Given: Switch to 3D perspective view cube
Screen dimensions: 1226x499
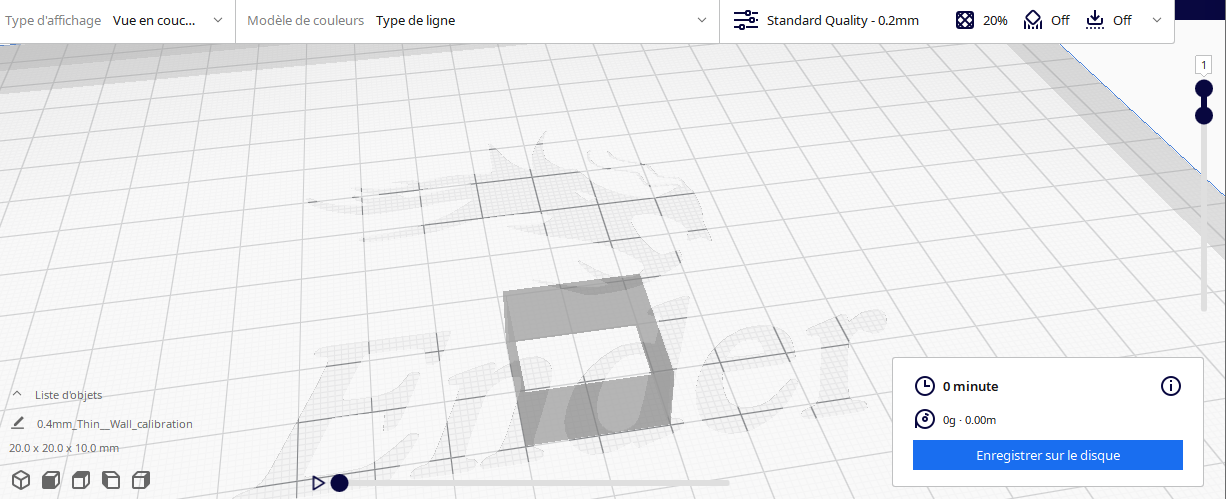Looking at the screenshot, I should 20,480.
